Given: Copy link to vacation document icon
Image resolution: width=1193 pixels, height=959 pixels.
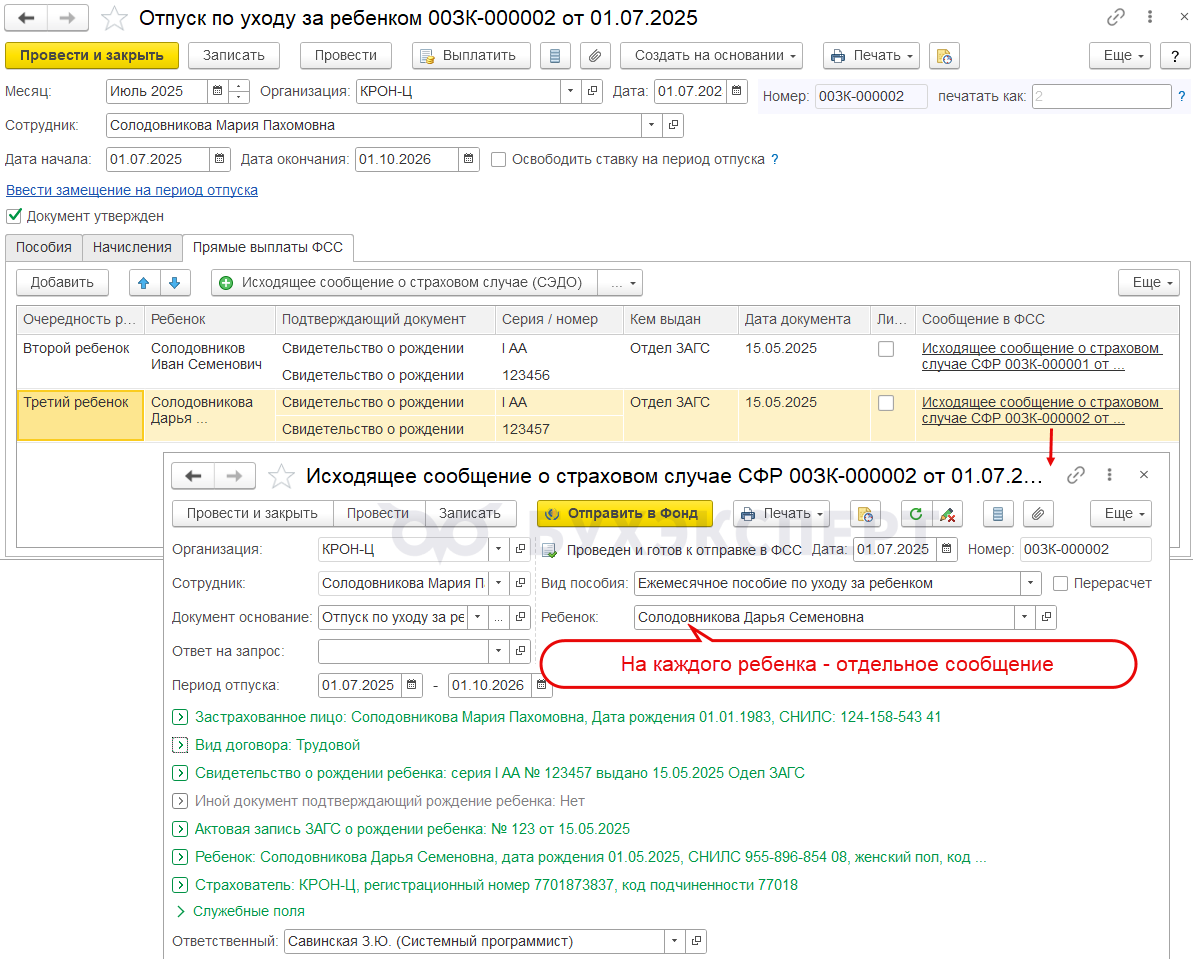Looking at the screenshot, I should pyautogui.click(x=1116, y=18).
